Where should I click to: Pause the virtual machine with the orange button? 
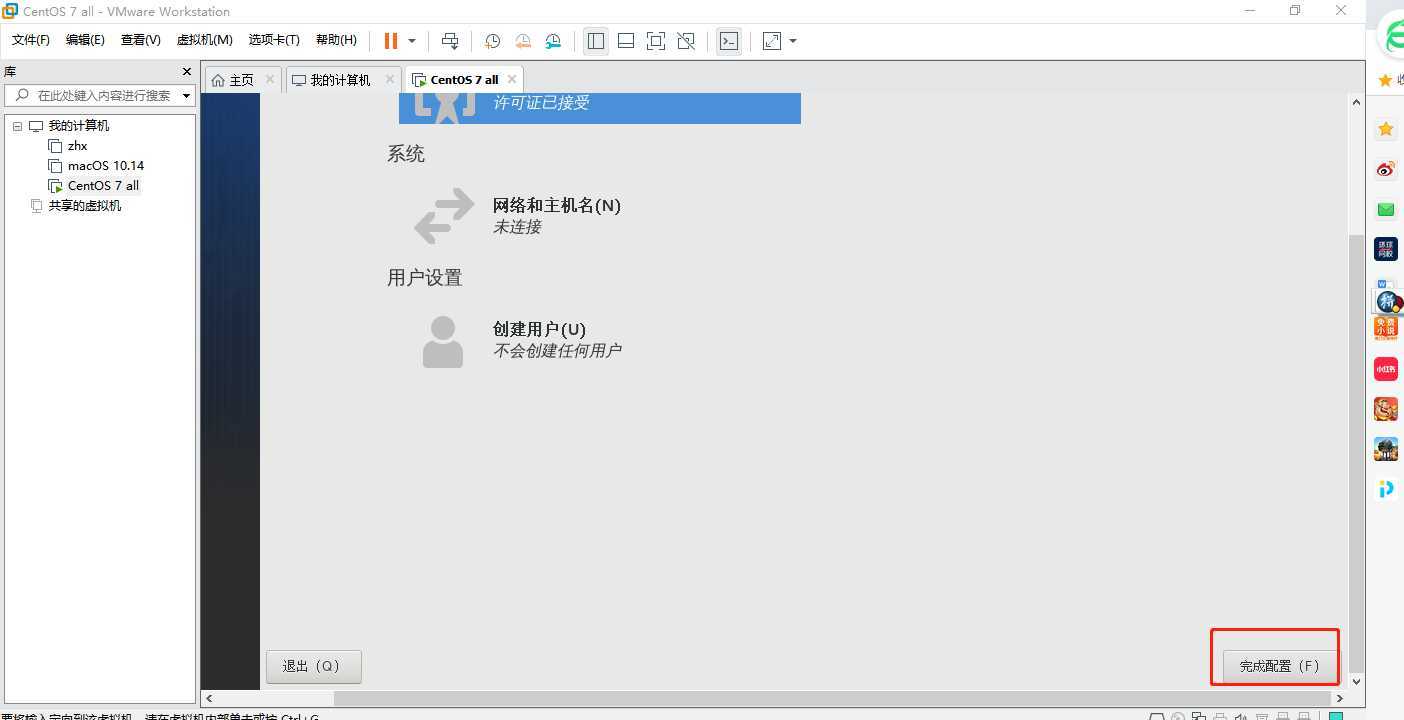point(390,41)
